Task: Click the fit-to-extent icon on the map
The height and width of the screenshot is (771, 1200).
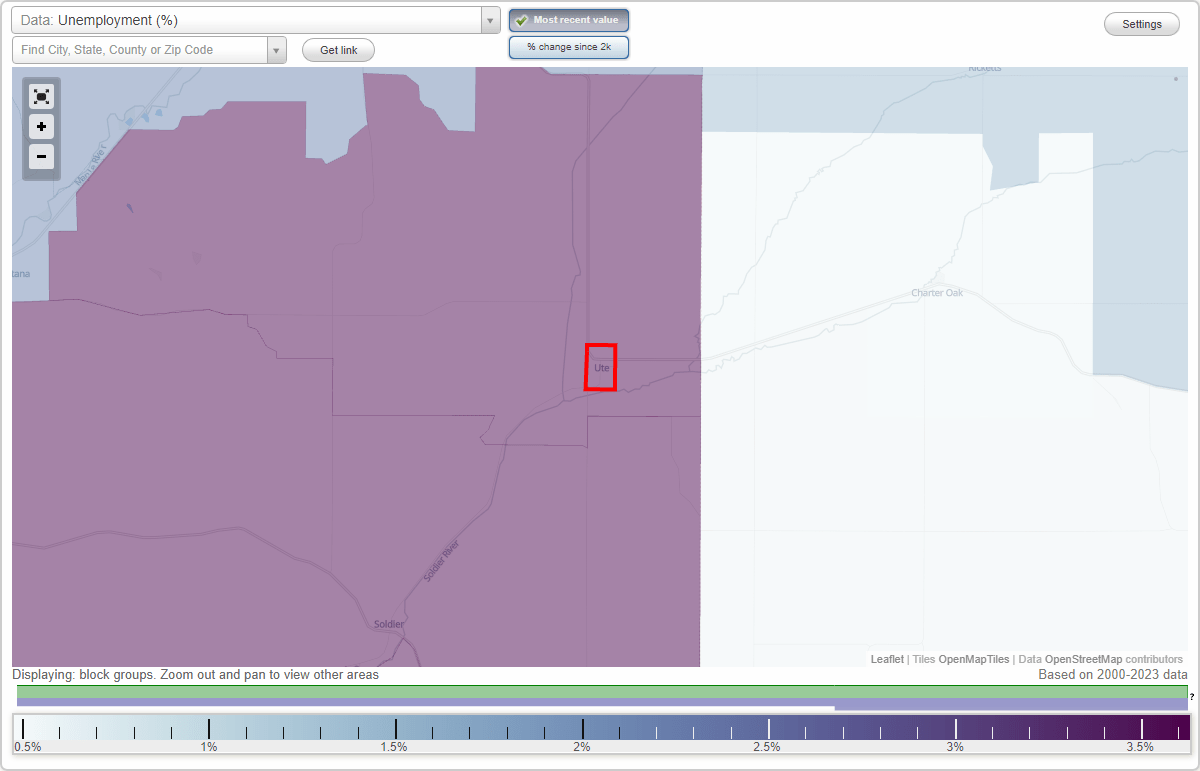Action: click(x=41, y=96)
